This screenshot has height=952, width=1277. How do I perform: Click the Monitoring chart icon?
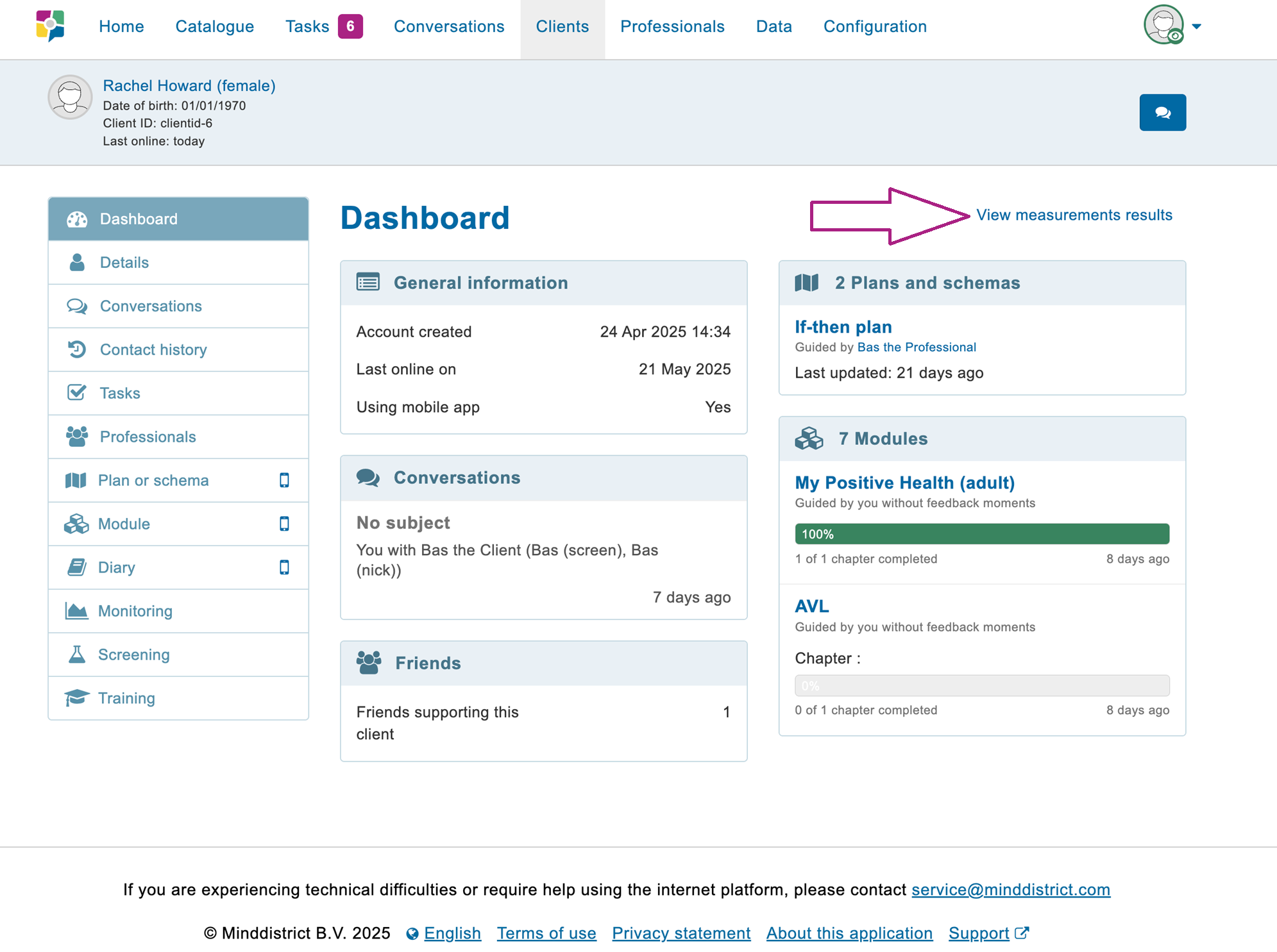click(x=77, y=611)
